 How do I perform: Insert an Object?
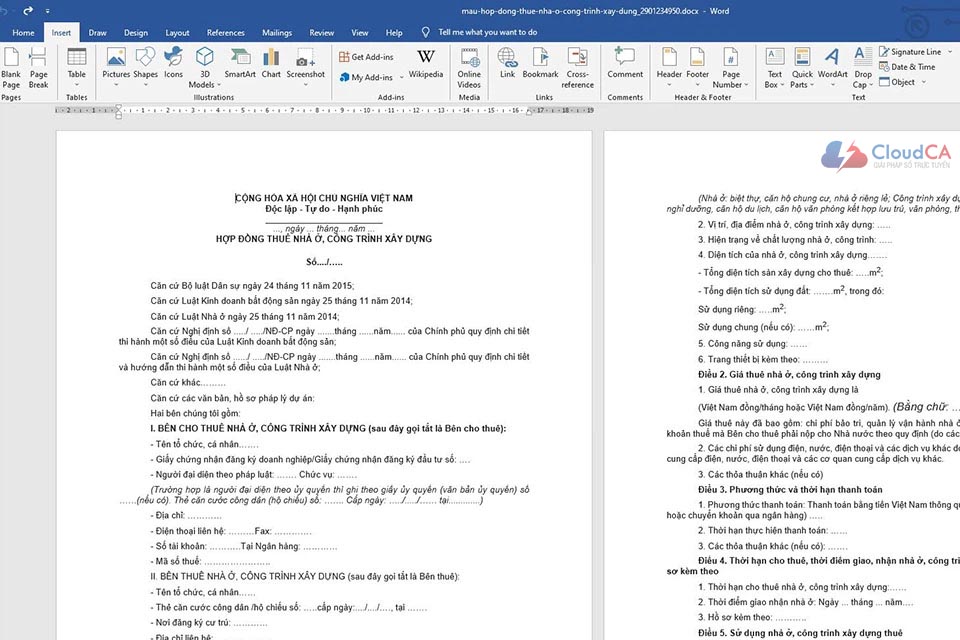tap(898, 82)
